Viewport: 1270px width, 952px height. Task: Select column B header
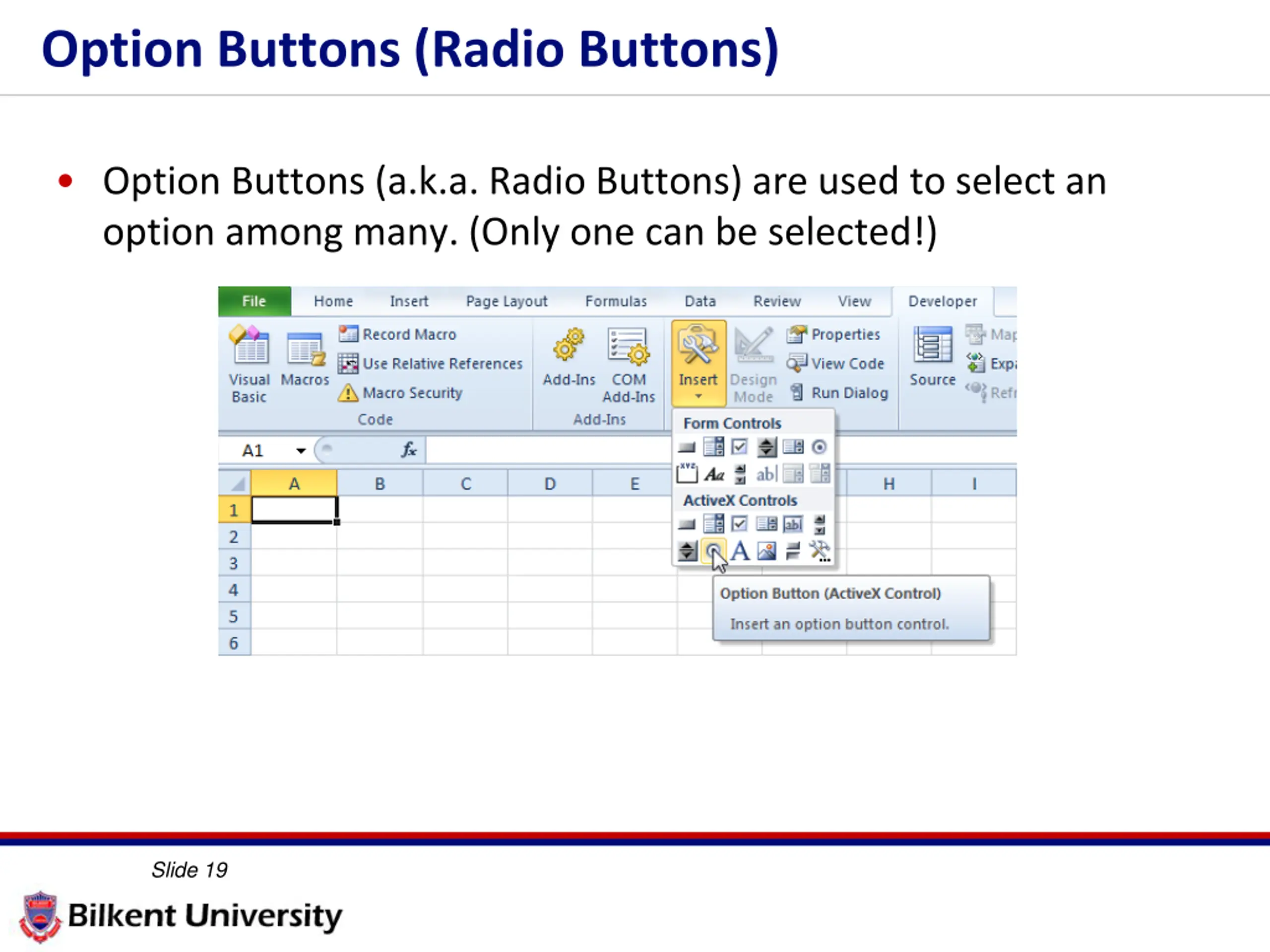(380, 483)
